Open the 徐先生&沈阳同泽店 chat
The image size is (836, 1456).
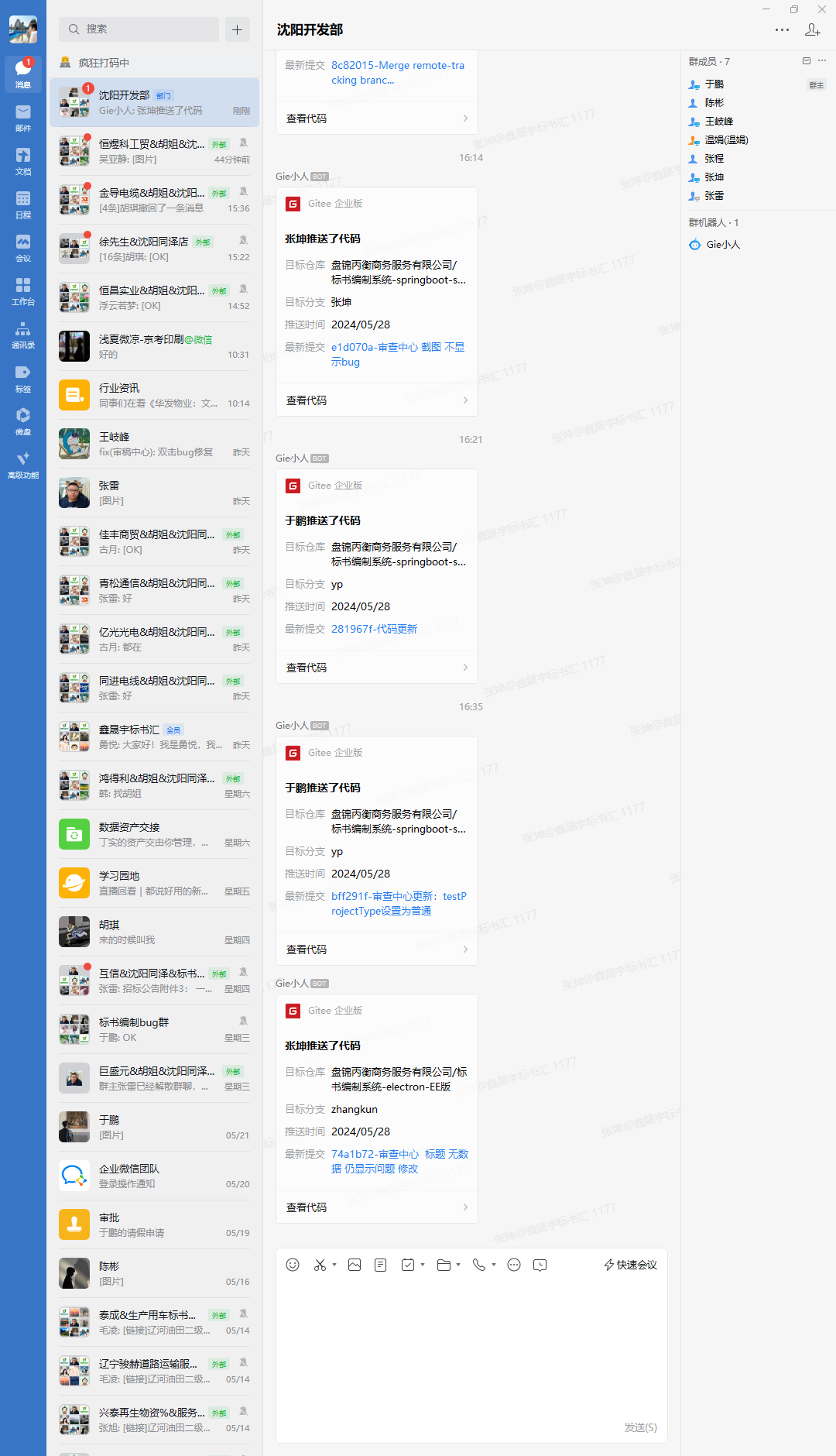[155, 249]
